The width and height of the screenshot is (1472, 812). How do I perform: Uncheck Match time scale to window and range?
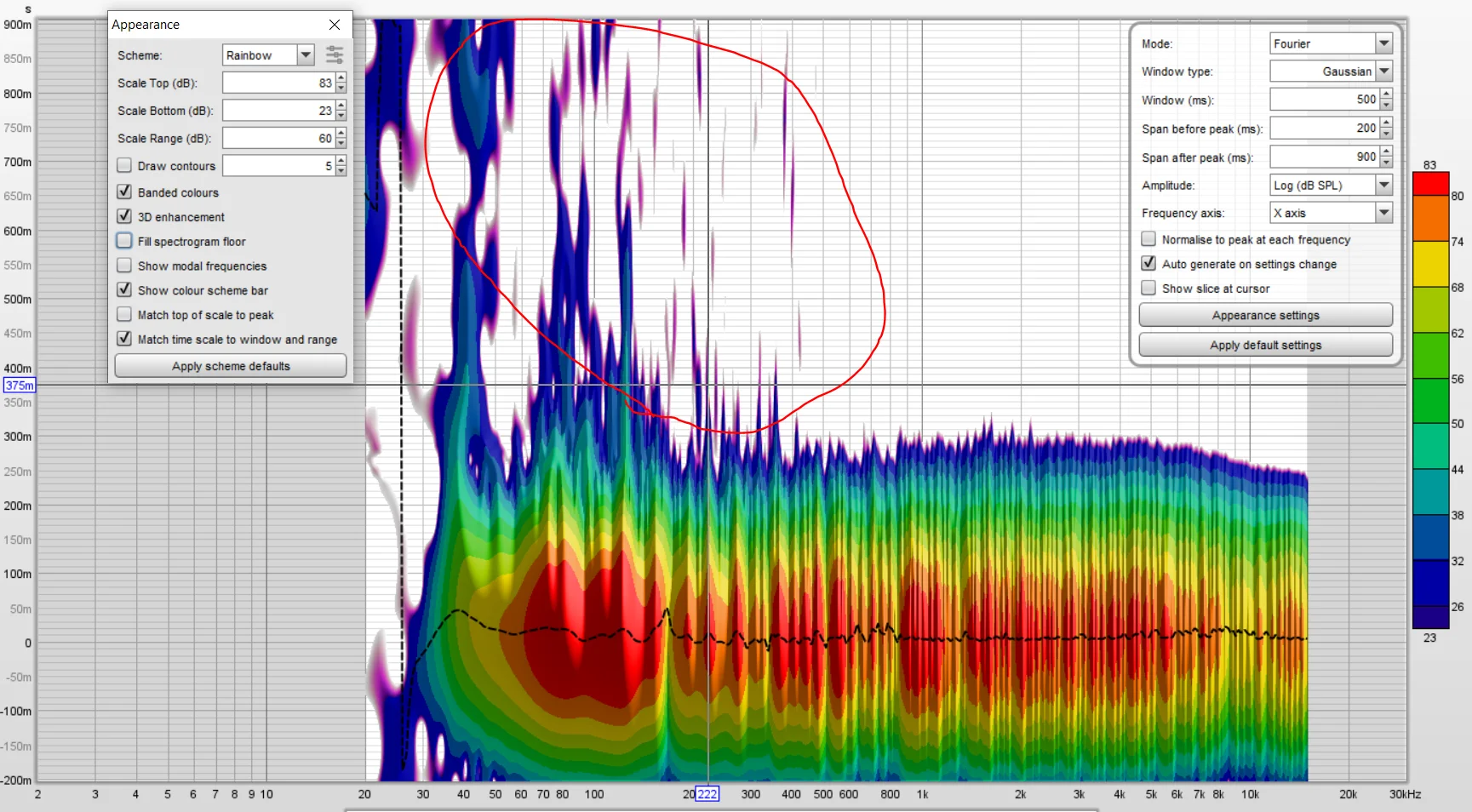(124, 339)
